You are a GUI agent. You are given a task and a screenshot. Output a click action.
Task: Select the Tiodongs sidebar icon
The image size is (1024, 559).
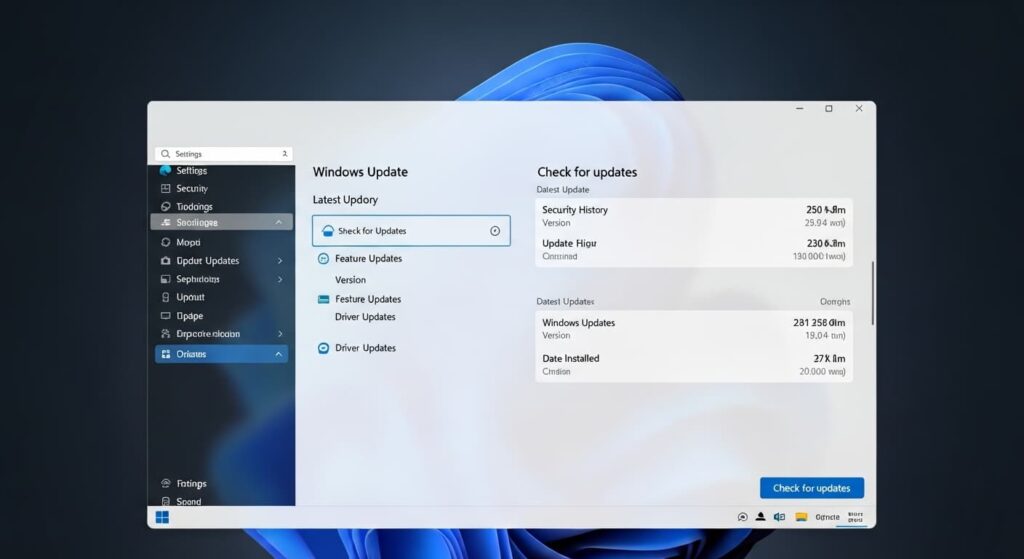coord(165,206)
